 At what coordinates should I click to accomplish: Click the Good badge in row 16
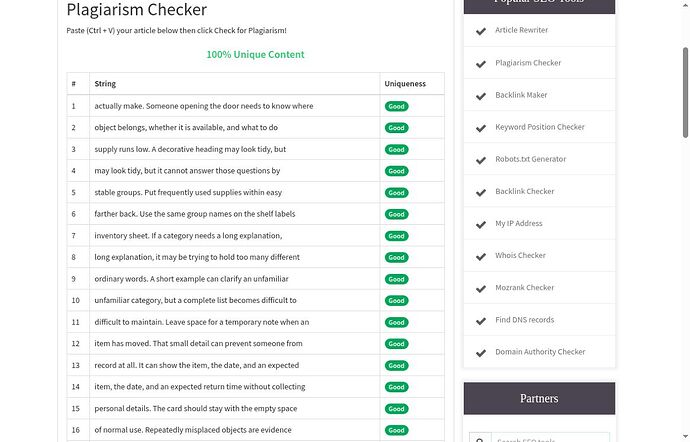396,430
